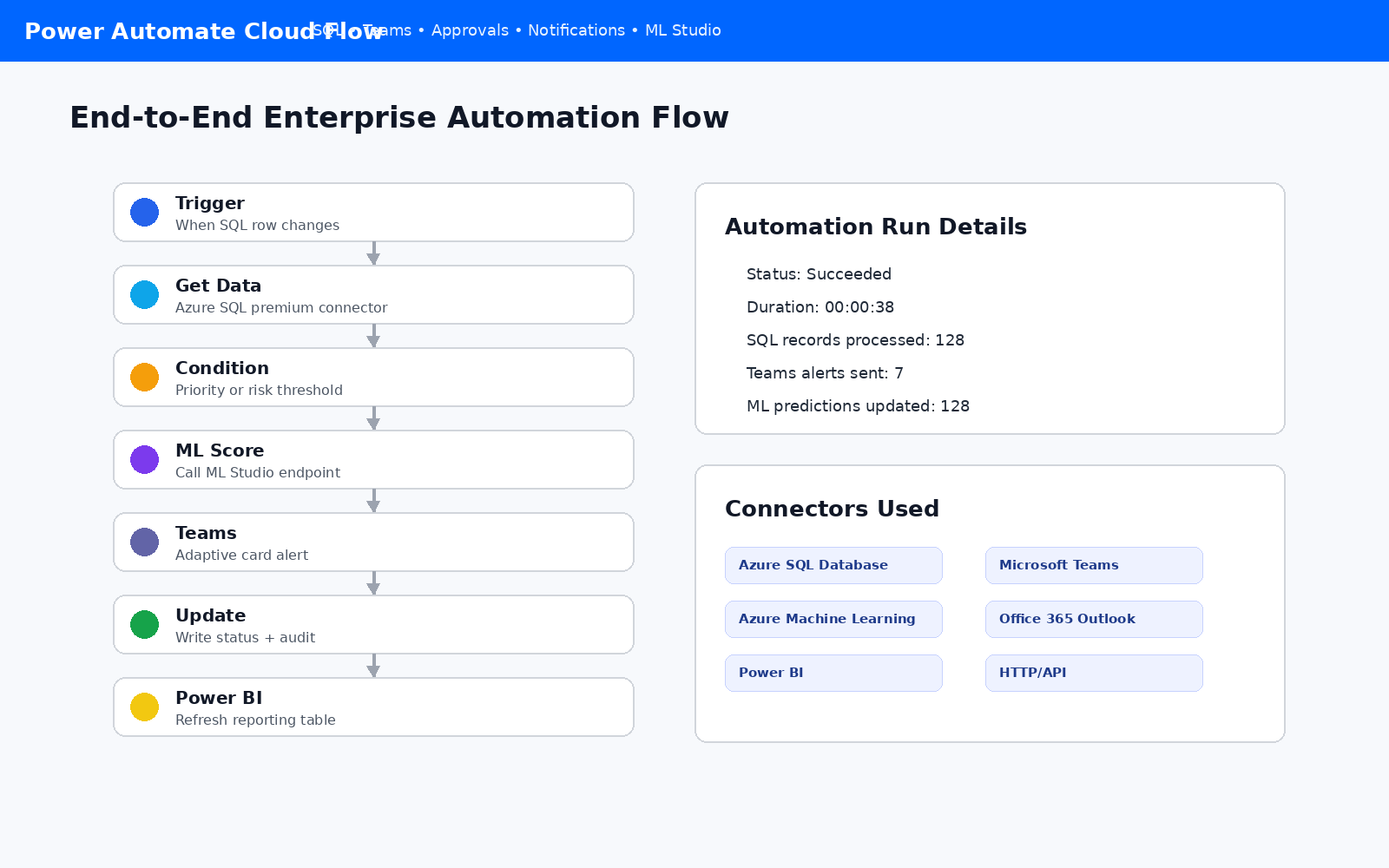Click the yellow Power BI icon
The height and width of the screenshot is (868, 1389).
click(x=144, y=707)
